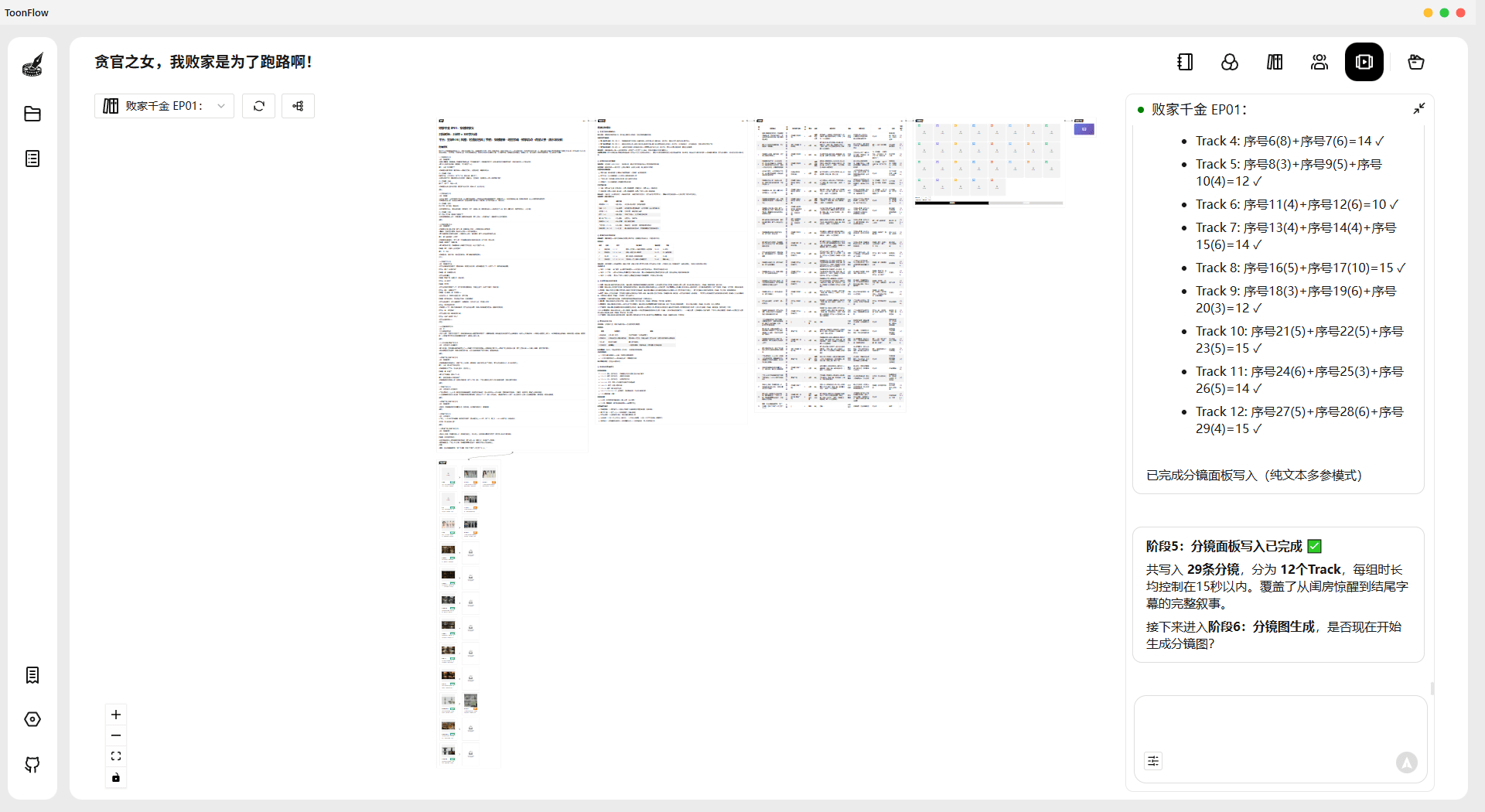This screenshot has height=812, width=1485.
Task: Collapse the chat panel with shrink arrows
Action: 1418,109
